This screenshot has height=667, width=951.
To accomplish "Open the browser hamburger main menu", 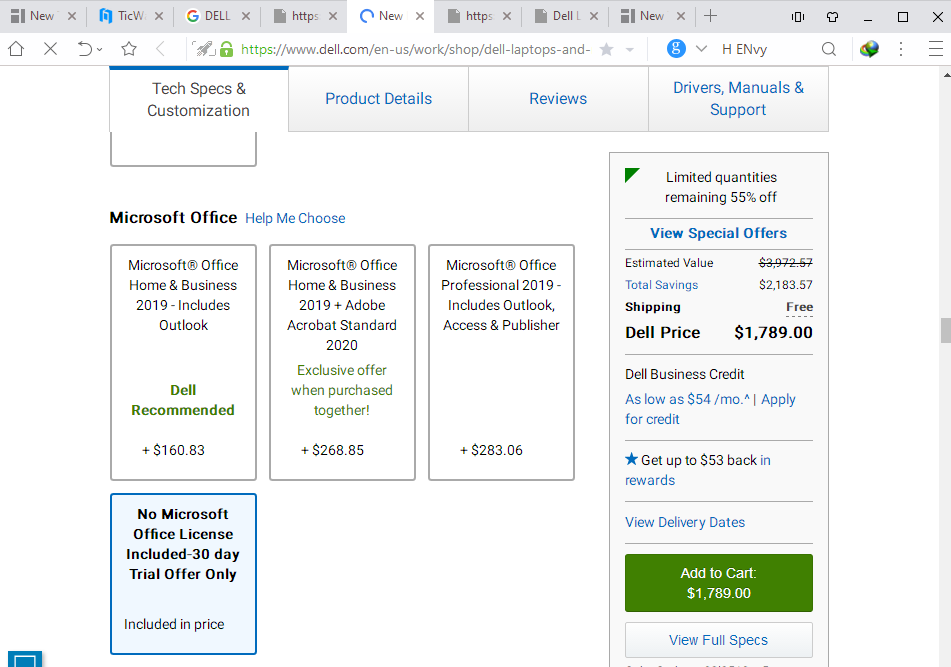I will (x=935, y=49).
